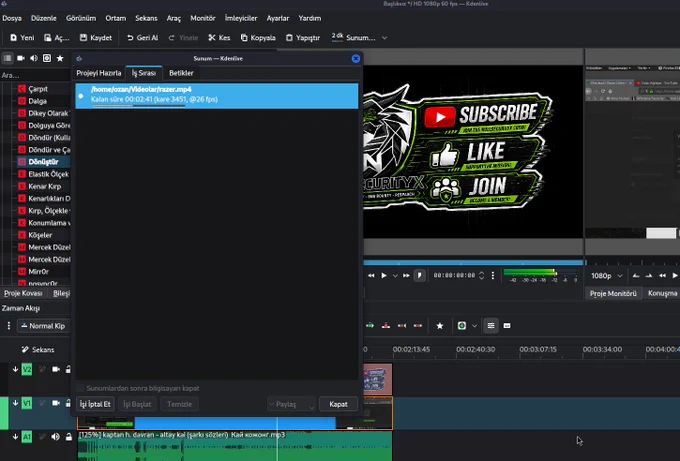
Task: Save project with Kaydet
Action: pyautogui.click(x=96, y=38)
